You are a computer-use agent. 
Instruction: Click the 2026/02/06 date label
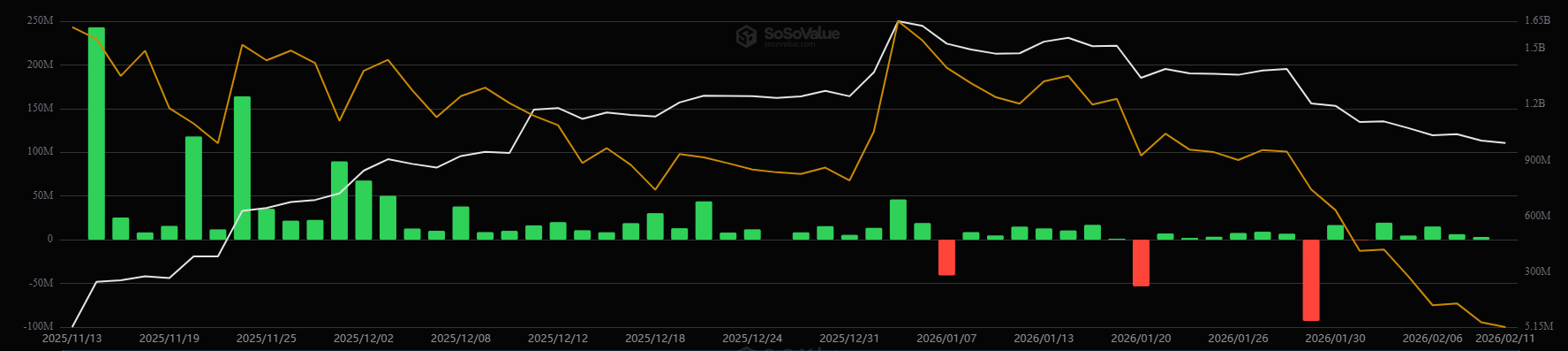[1432, 339]
